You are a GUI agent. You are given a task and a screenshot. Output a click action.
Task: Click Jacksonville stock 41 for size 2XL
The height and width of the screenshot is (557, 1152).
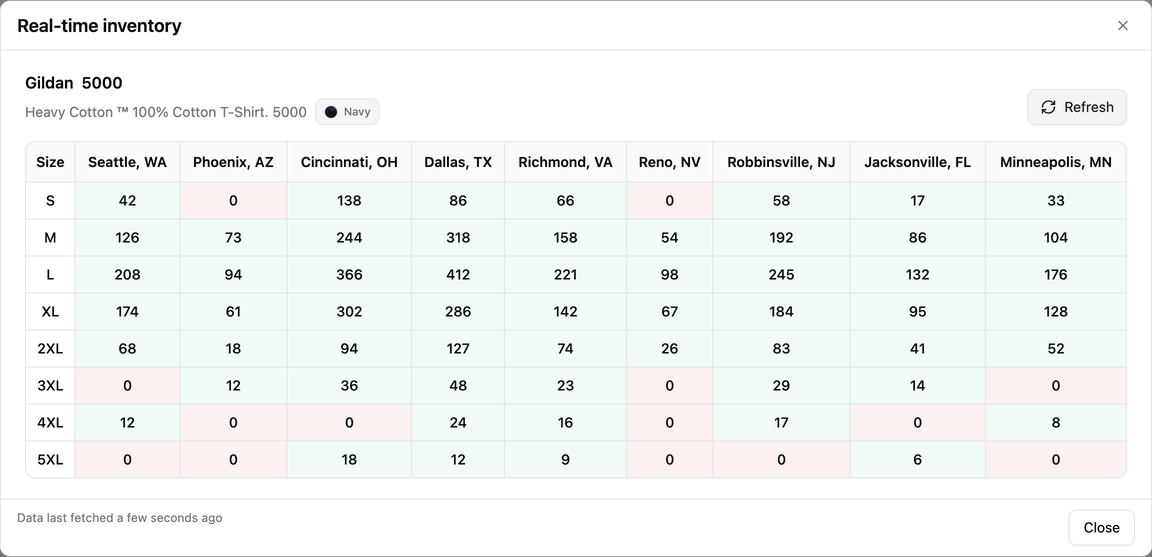918,349
